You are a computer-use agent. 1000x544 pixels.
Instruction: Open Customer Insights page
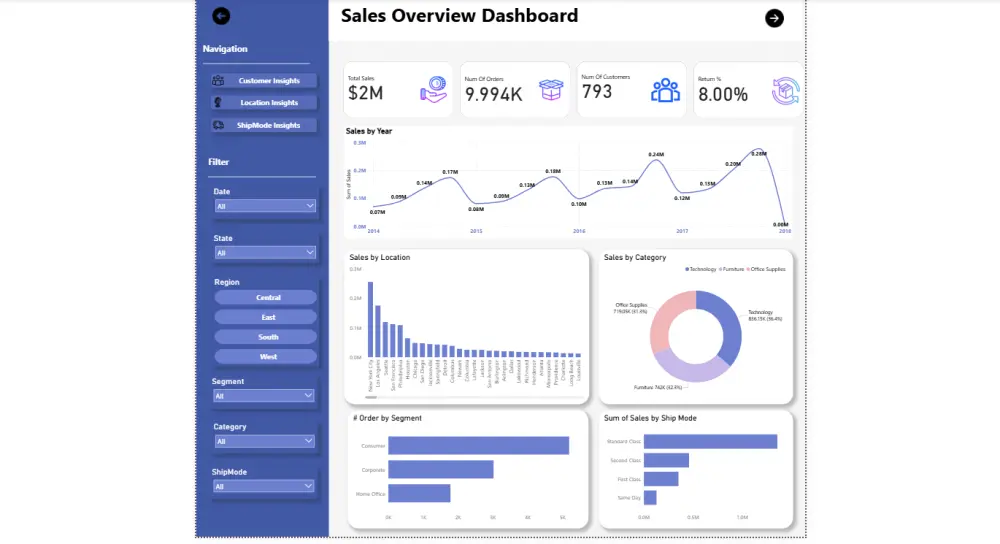pos(264,80)
